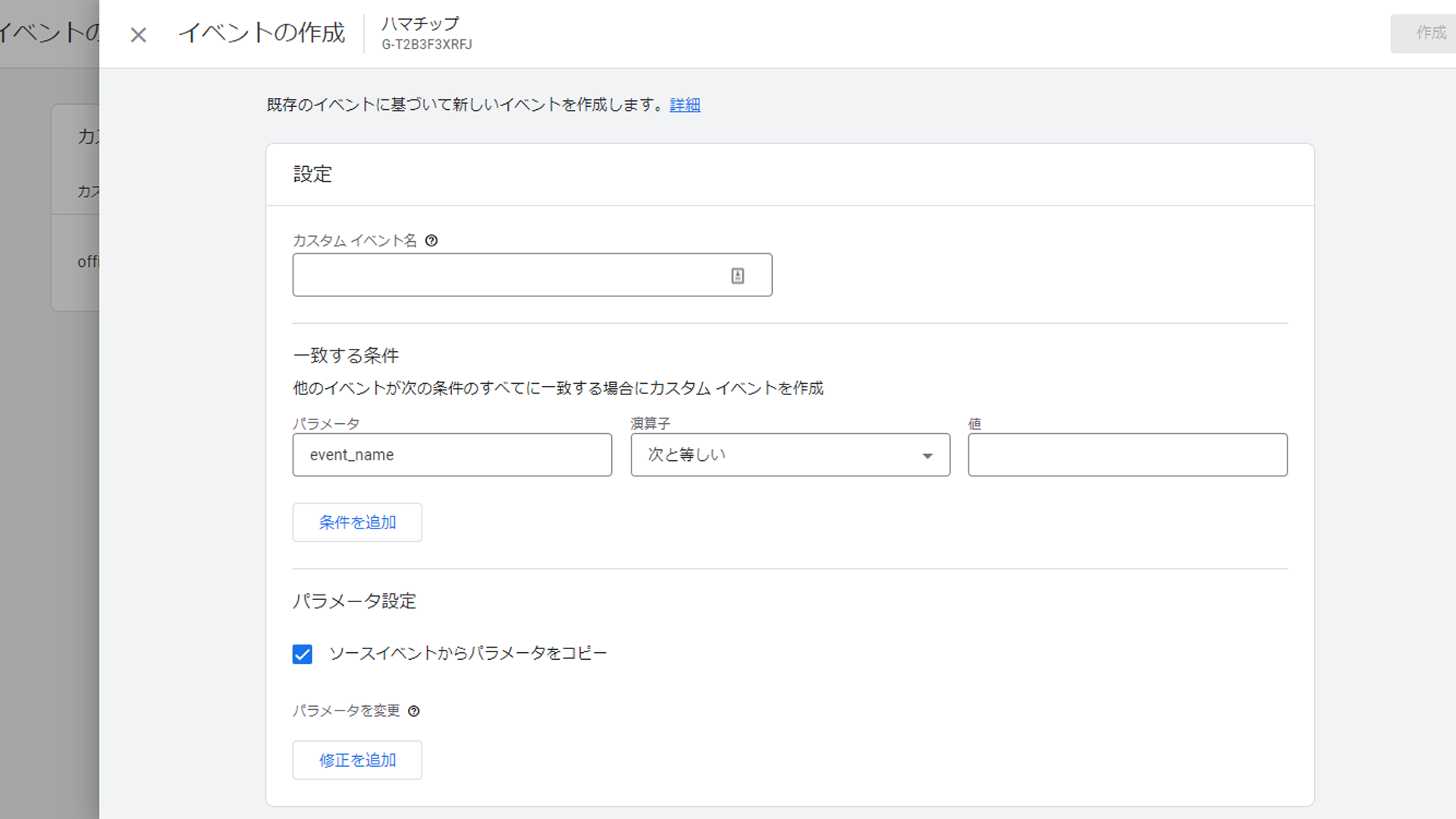The height and width of the screenshot is (819, 1456).
Task: Click the 設定 section heading
Action: pyautogui.click(x=312, y=174)
